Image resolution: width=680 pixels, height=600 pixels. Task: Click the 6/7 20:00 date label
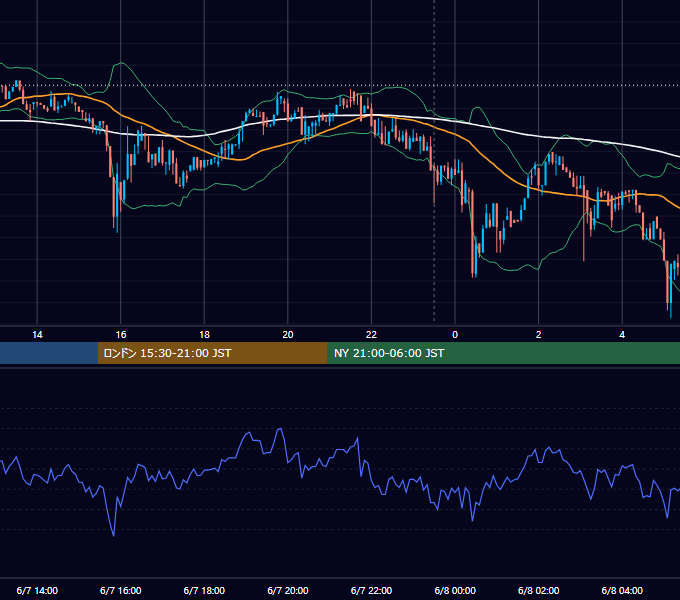288,590
